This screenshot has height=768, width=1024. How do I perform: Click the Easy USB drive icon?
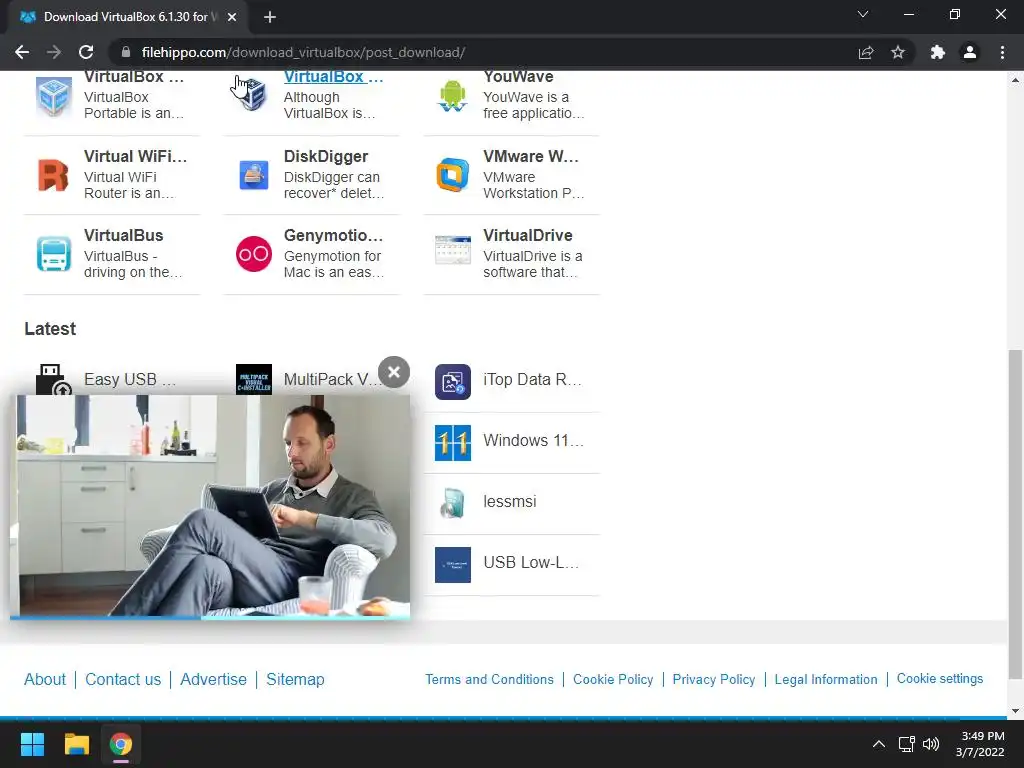tap(54, 379)
